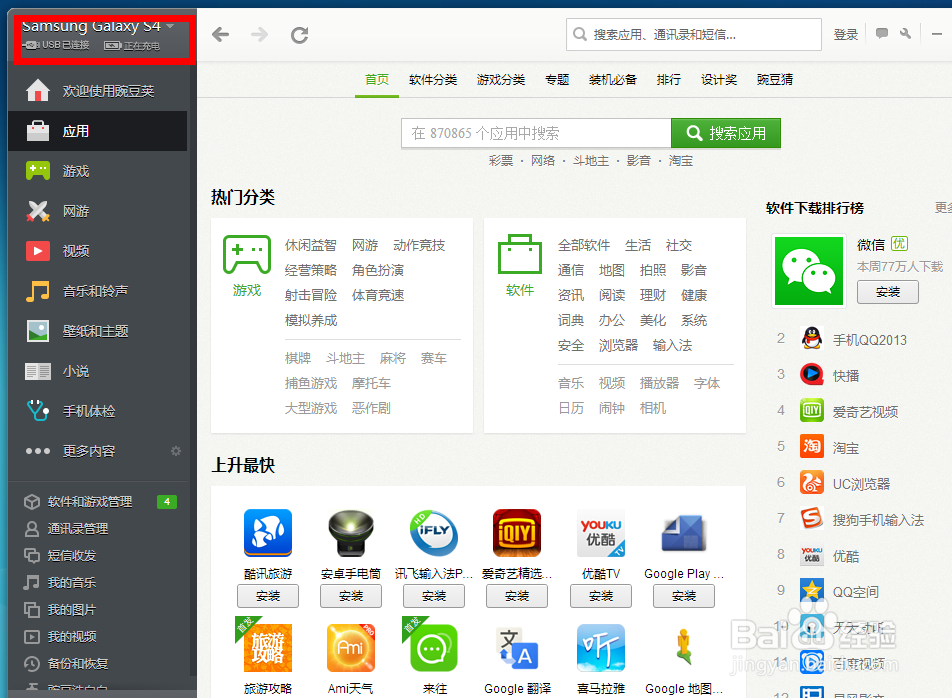Open 我的图片 in the sidebar

click(97, 609)
